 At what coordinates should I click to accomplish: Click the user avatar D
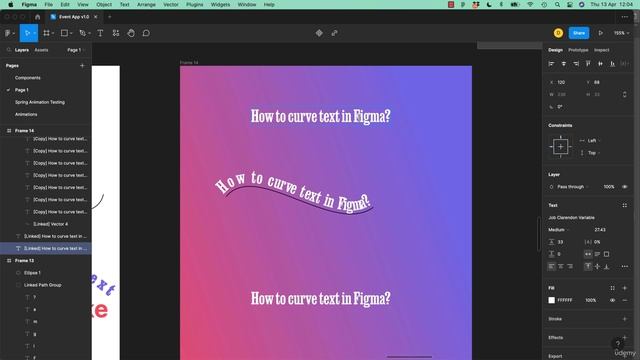[x=558, y=33]
